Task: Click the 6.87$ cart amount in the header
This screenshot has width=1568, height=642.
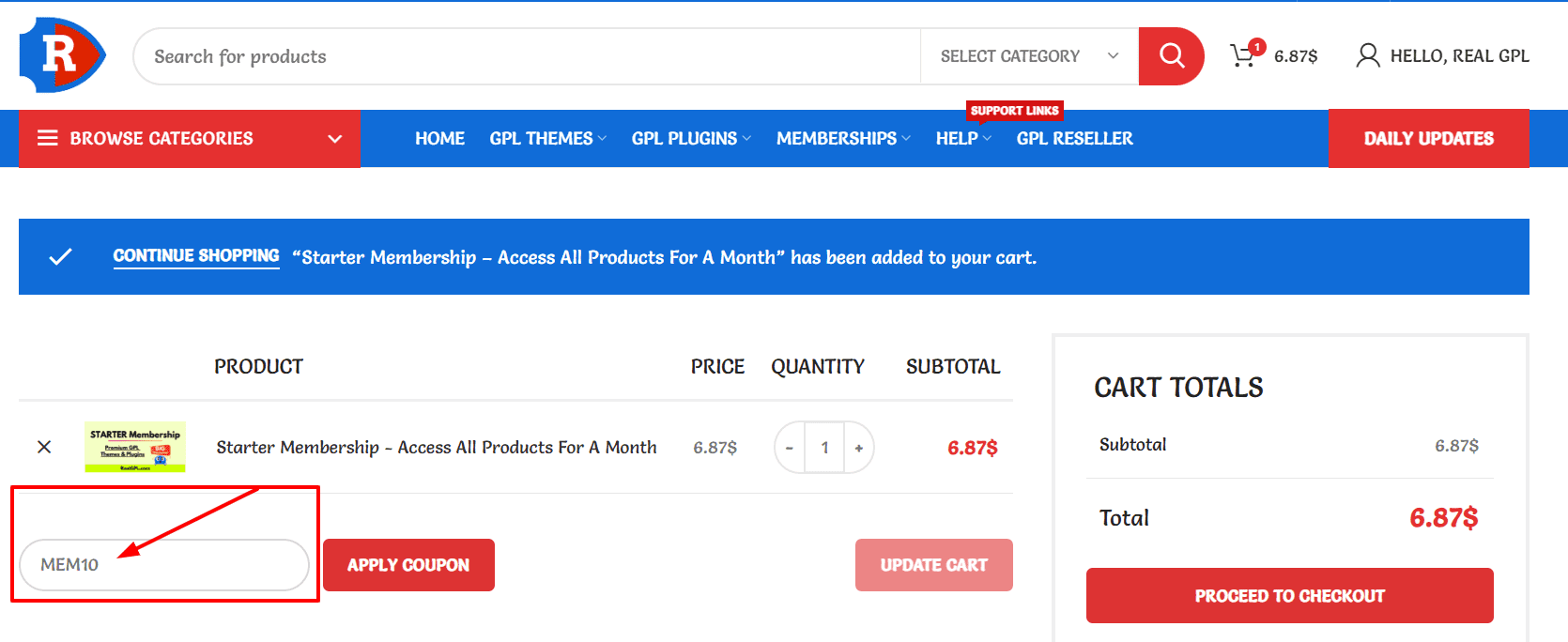Action: click(1296, 56)
